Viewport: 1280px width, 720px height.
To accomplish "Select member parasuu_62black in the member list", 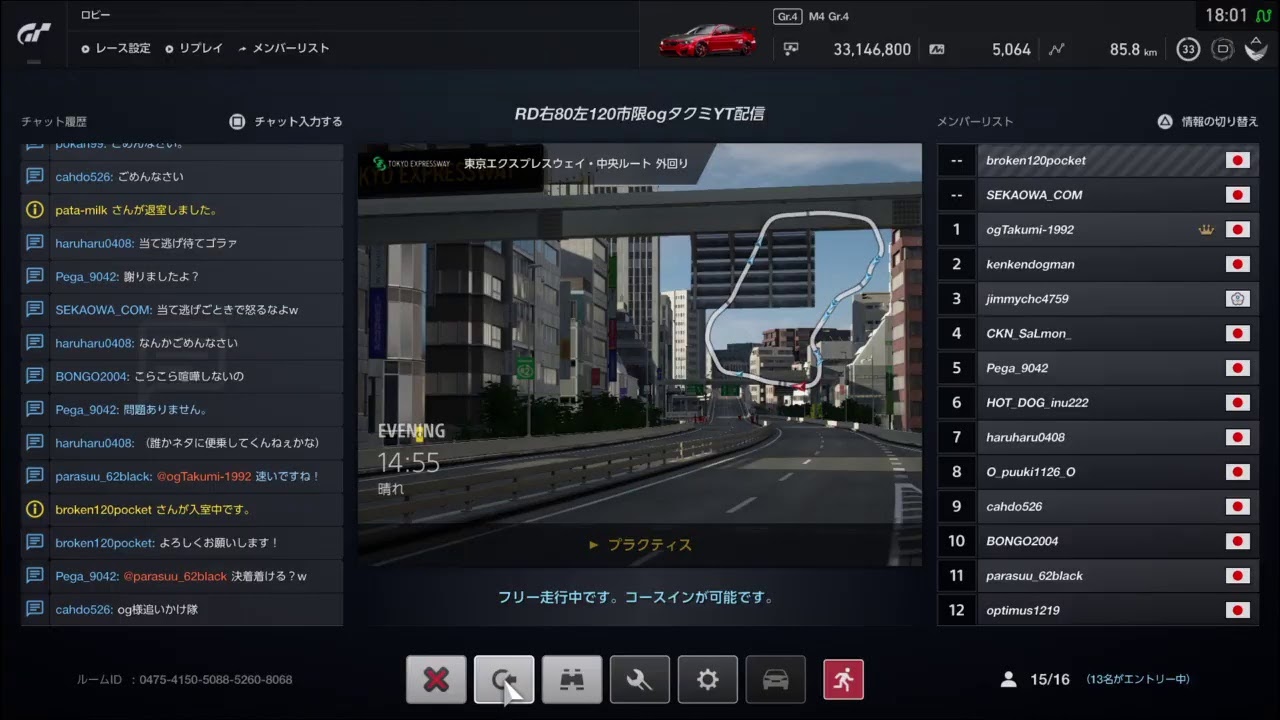I will click(x=1098, y=576).
